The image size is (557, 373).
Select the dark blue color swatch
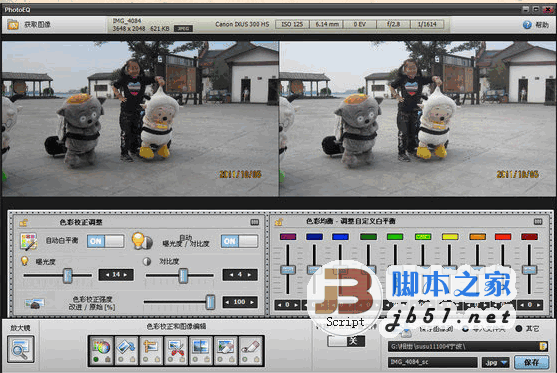314,237
